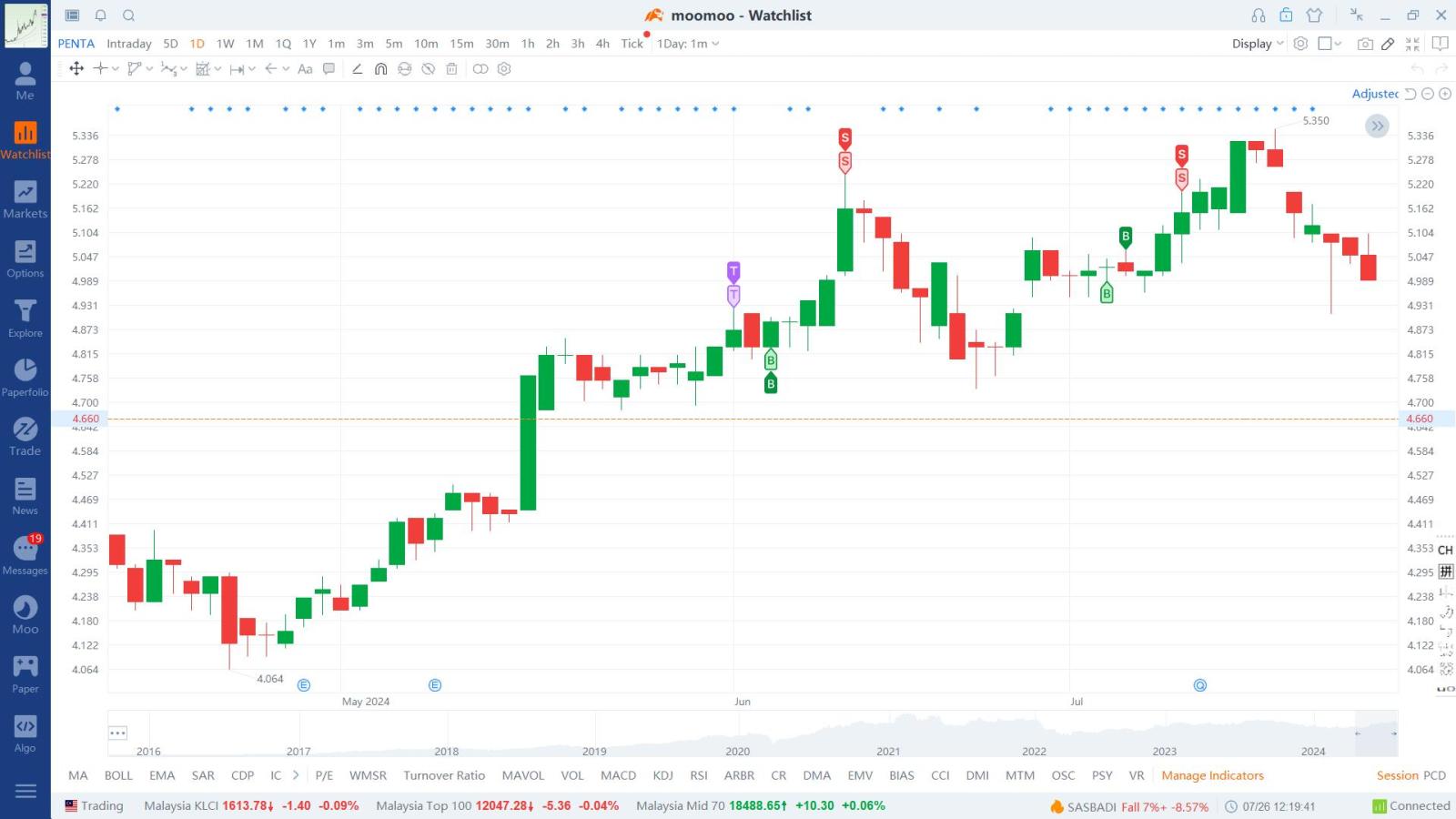The image size is (1456, 819).
Task: Click the Session label at bottom right
Action: click(x=1397, y=775)
